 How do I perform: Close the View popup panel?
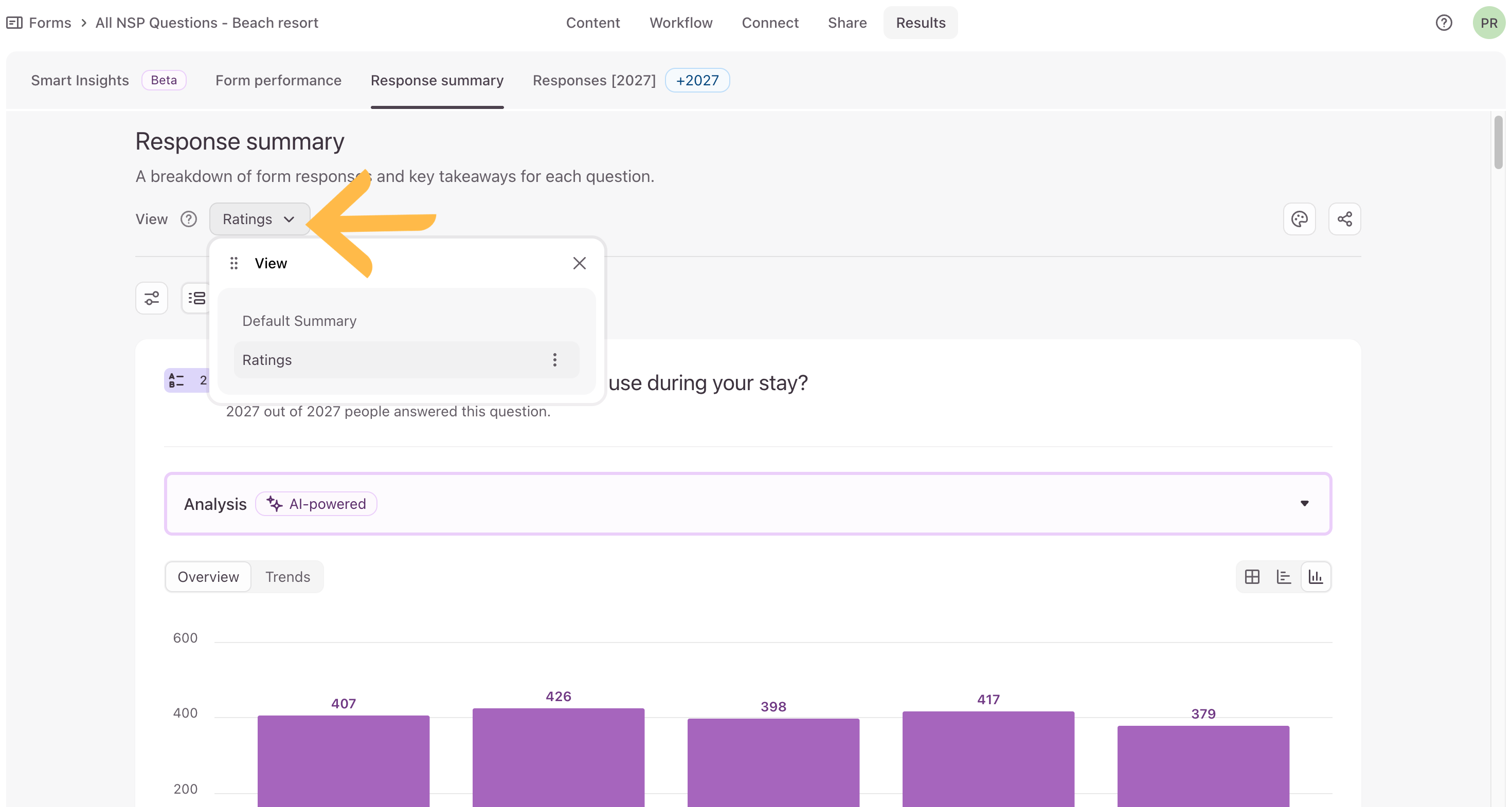click(579, 263)
